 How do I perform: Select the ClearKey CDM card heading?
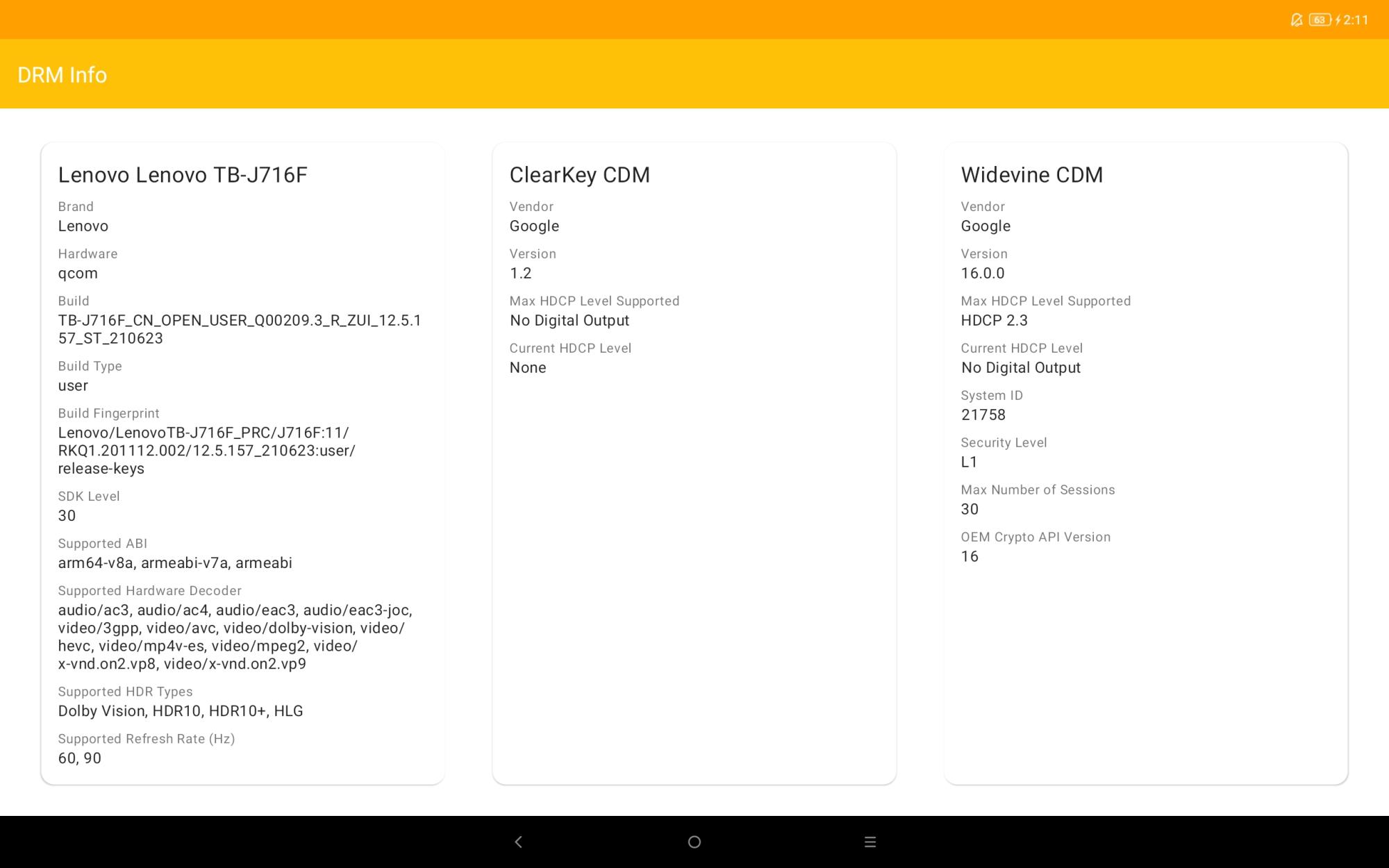click(579, 175)
